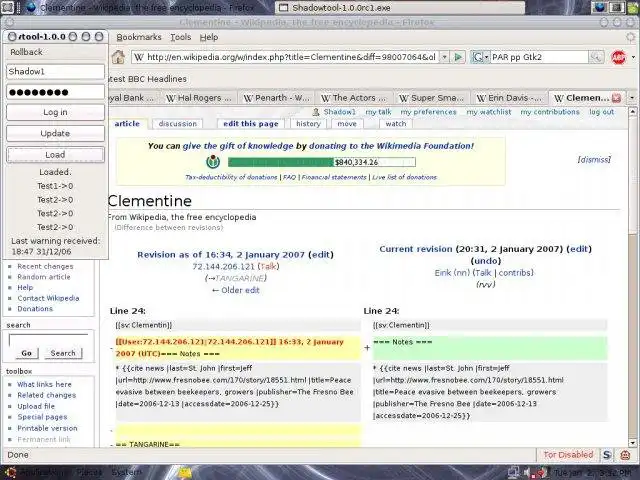Open the article tab on Wikipedia
This screenshot has width=640, height=480.
(x=127, y=124)
